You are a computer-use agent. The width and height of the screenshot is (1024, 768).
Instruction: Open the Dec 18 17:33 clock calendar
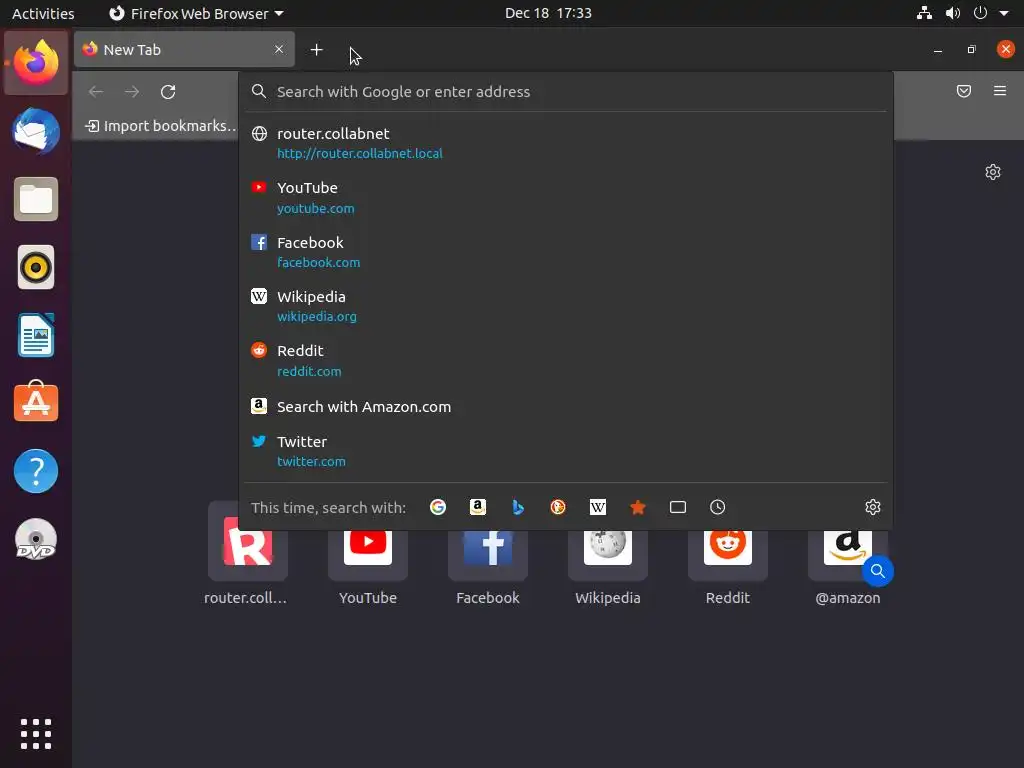coord(549,13)
